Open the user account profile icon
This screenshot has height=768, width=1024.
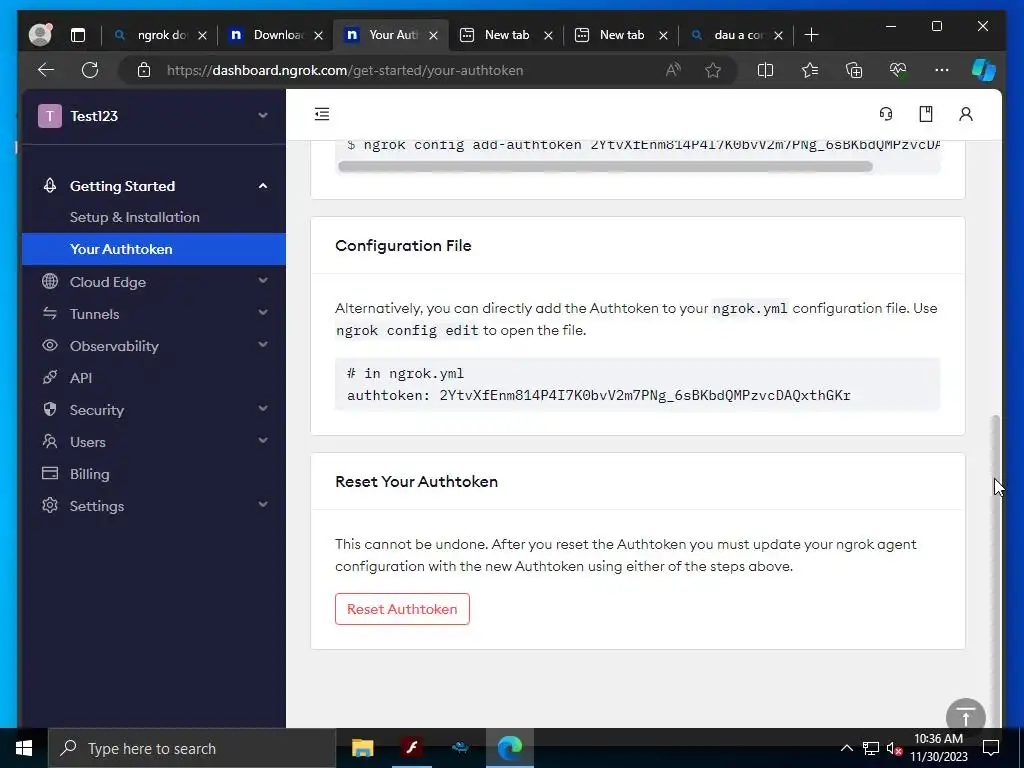pyautogui.click(x=966, y=114)
